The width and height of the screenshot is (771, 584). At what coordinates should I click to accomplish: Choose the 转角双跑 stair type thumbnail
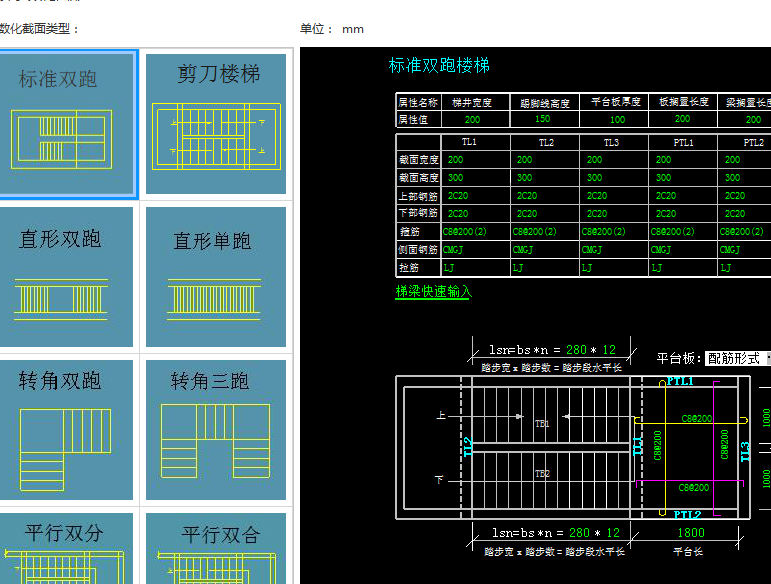[x=66, y=430]
